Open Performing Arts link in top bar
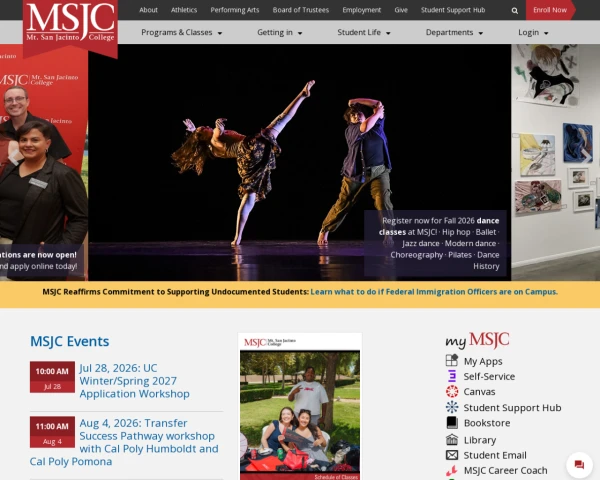Image resolution: width=600 pixels, height=480 pixels. pos(235,10)
